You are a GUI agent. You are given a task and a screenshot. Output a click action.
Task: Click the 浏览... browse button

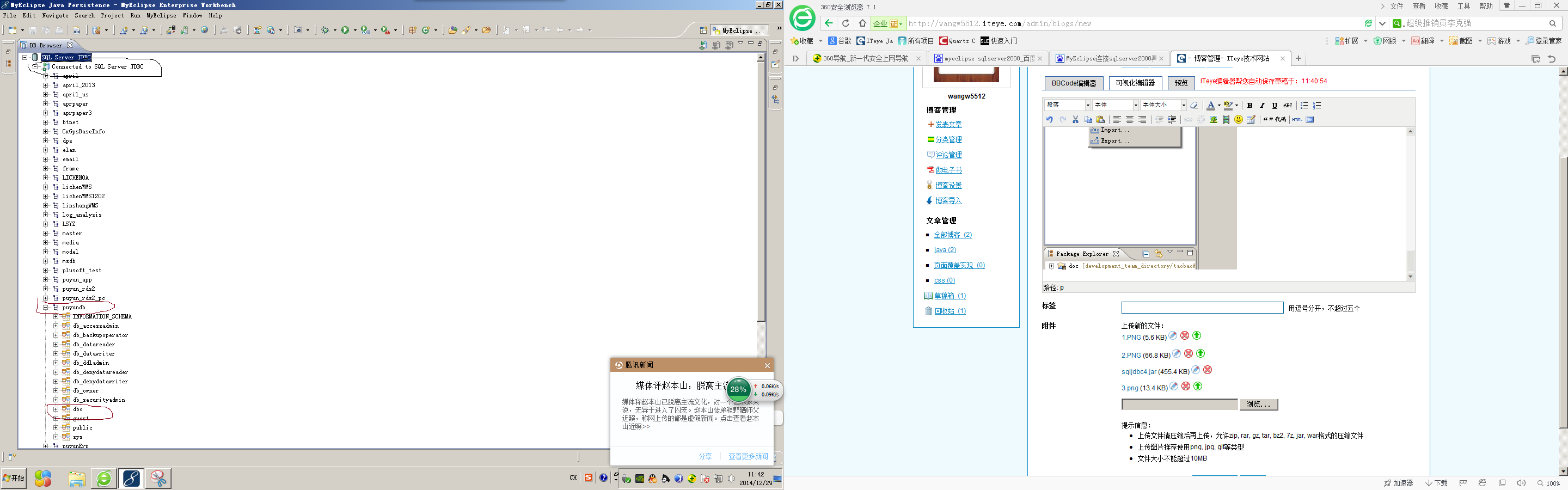[1259, 404]
